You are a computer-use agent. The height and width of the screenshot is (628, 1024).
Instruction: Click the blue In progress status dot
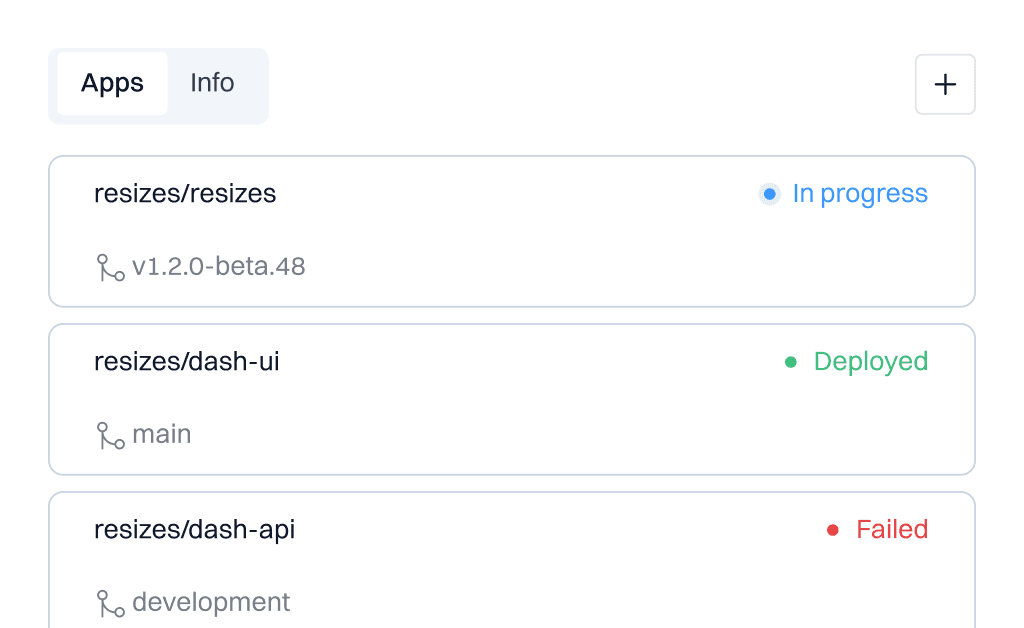[x=769, y=193]
